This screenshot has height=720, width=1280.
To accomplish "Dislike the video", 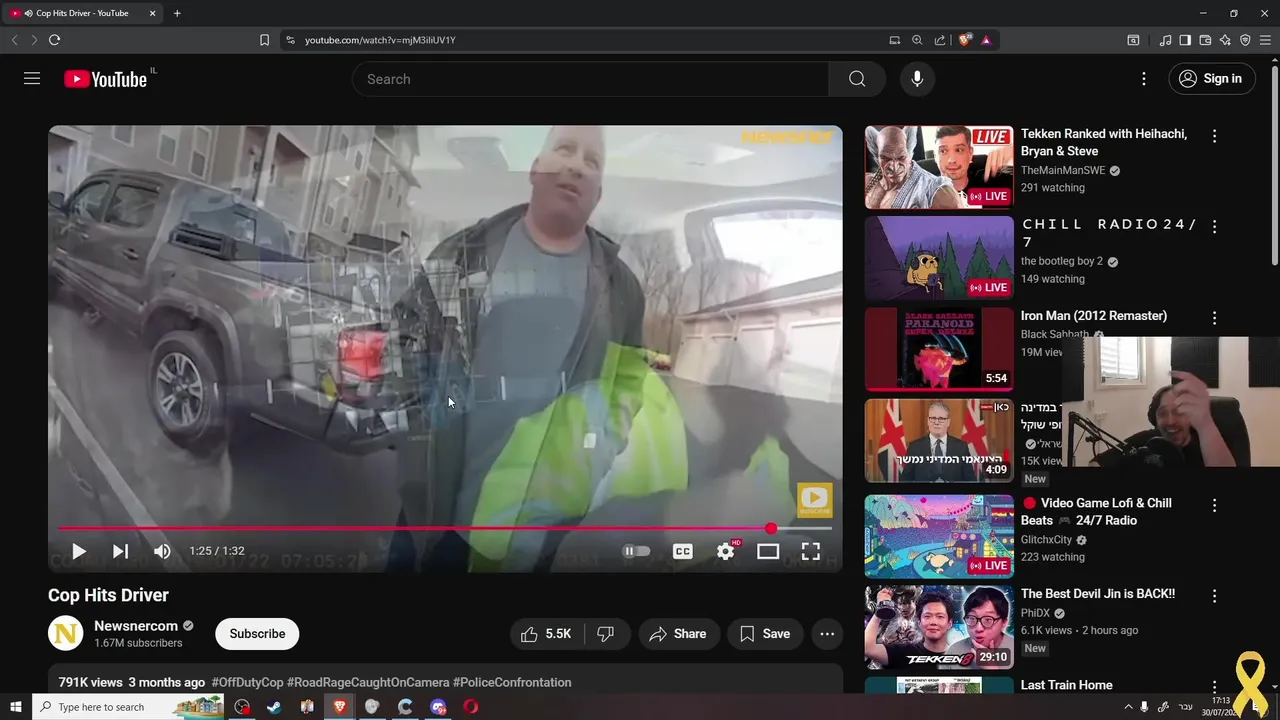I will pyautogui.click(x=606, y=634).
